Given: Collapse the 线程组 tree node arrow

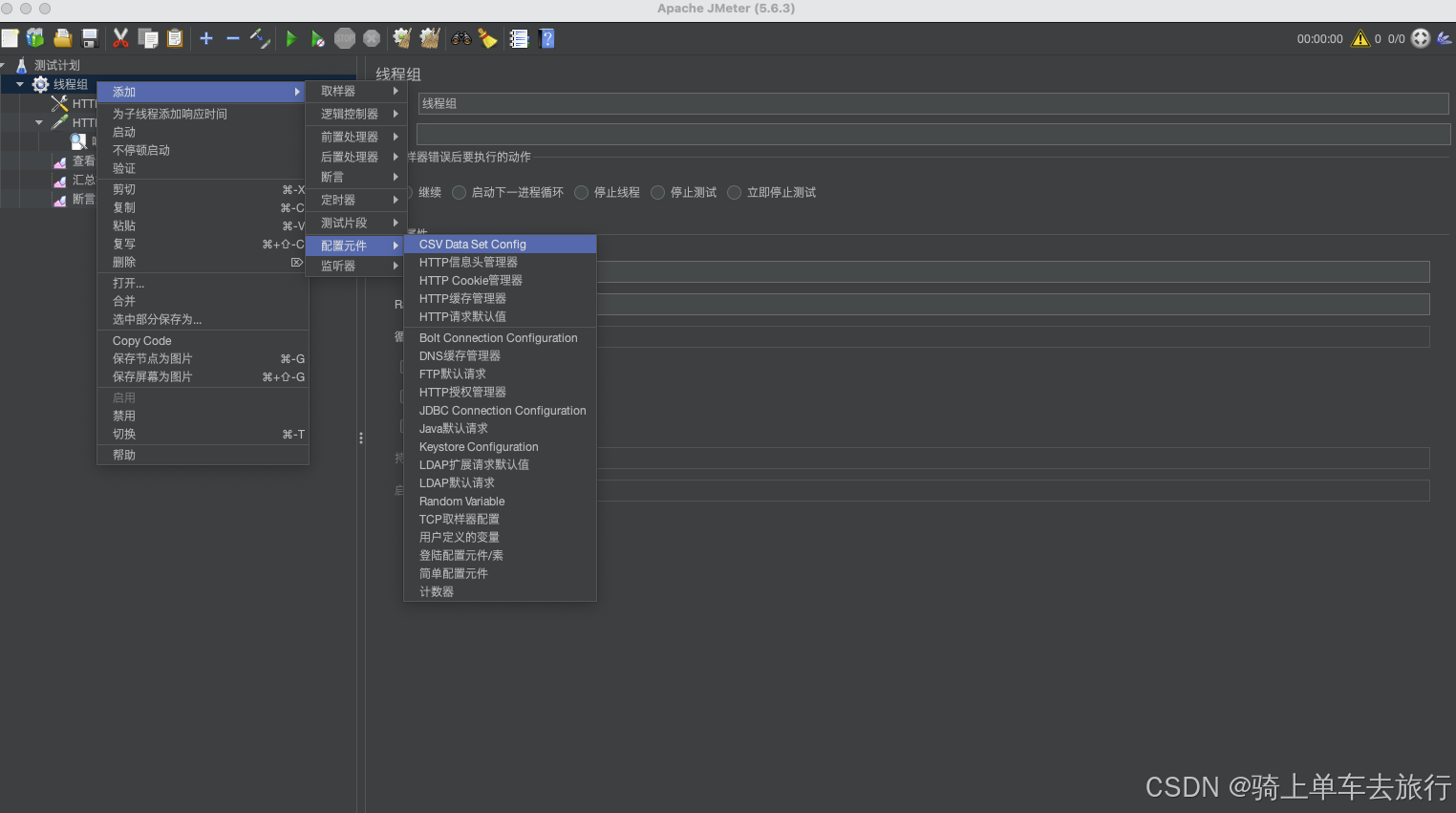Looking at the screenshot, I should pyautogui.click(x=19, y=84).
